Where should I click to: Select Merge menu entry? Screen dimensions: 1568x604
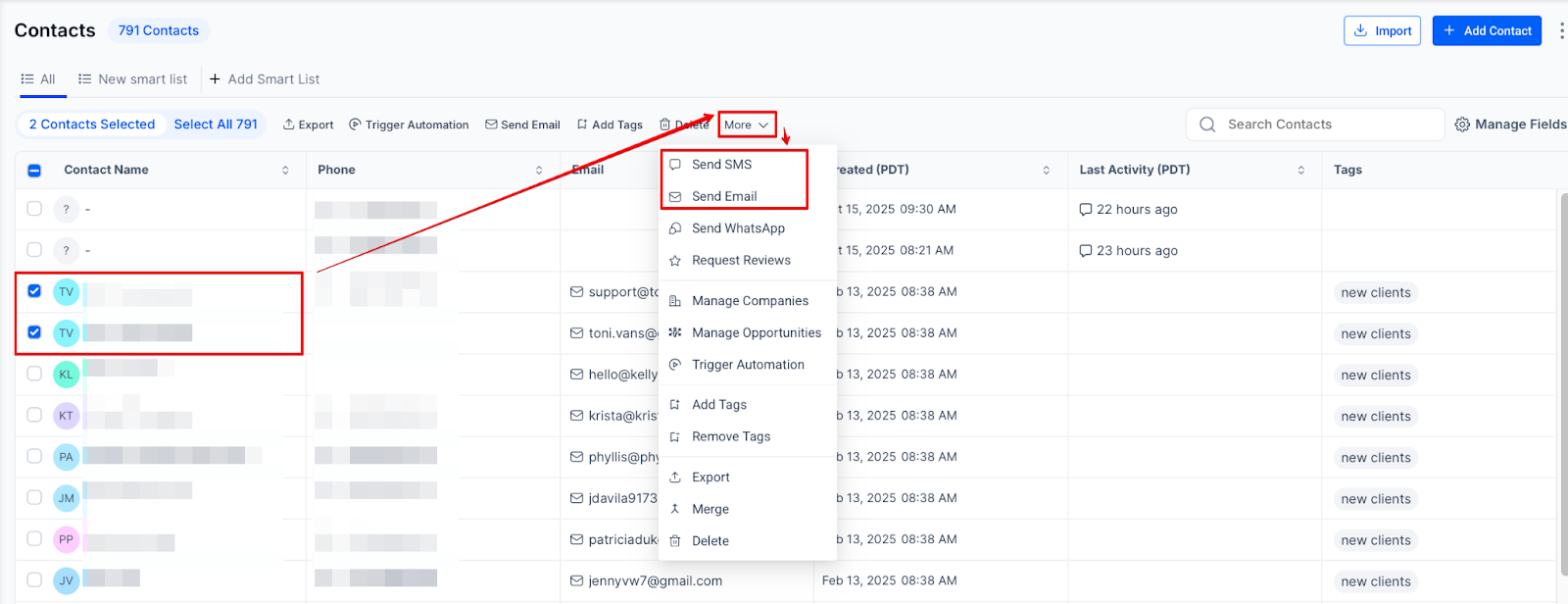click(x=747, y=509)
